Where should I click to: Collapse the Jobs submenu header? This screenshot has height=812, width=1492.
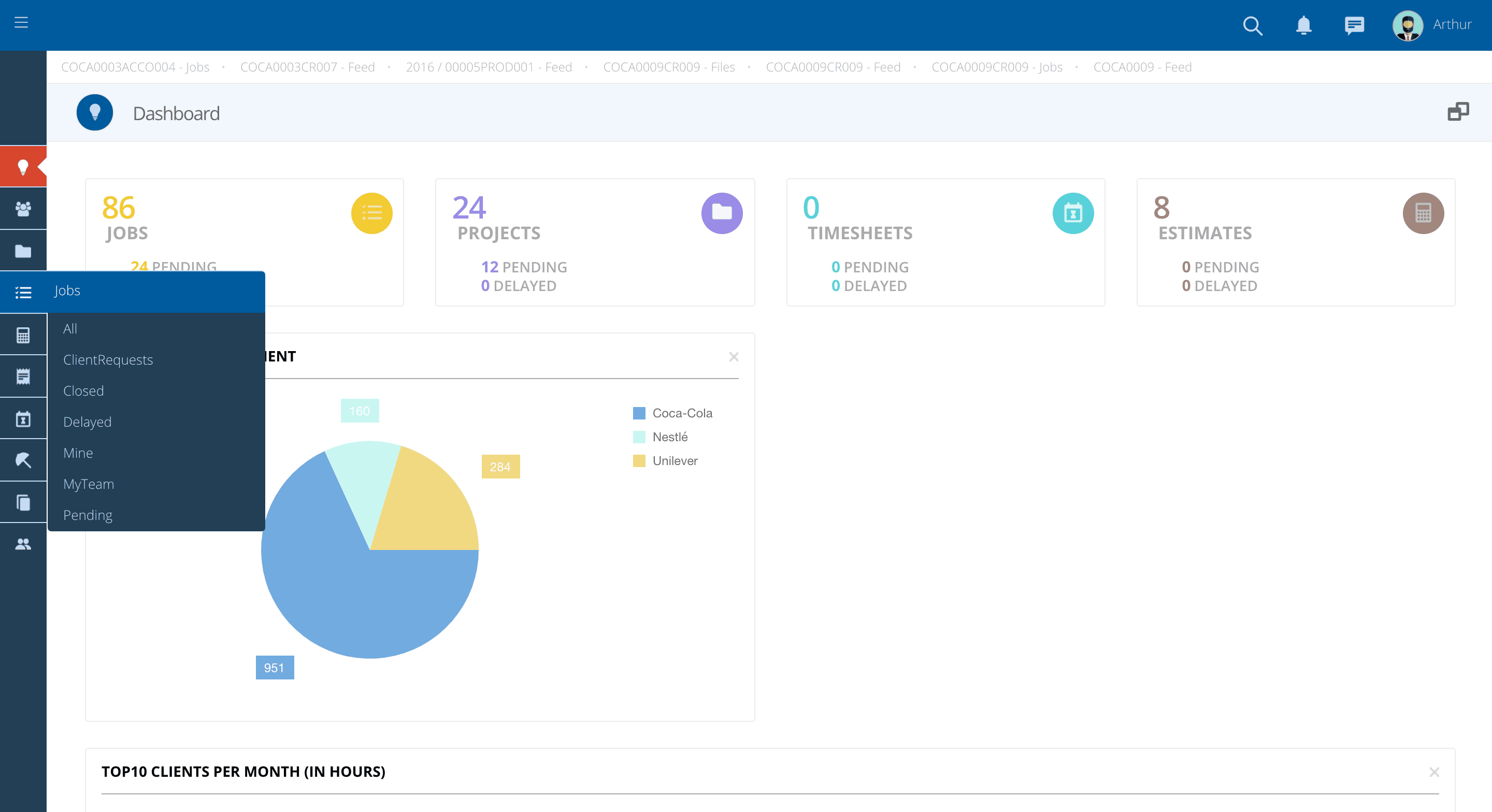click(x=67, y=291)
